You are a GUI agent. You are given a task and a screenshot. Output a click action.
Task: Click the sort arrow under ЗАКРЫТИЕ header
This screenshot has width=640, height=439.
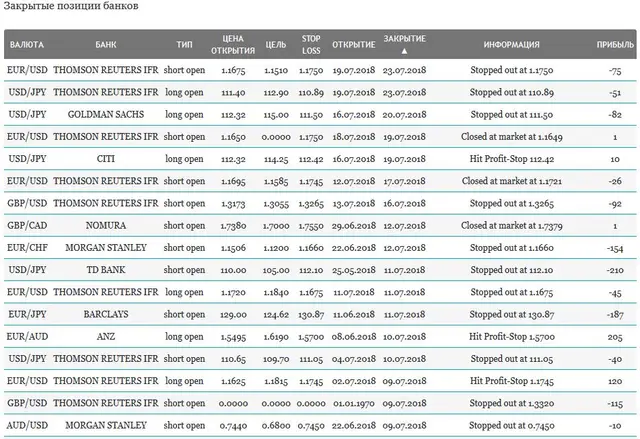pyautogui.click(x=404, y=51)
